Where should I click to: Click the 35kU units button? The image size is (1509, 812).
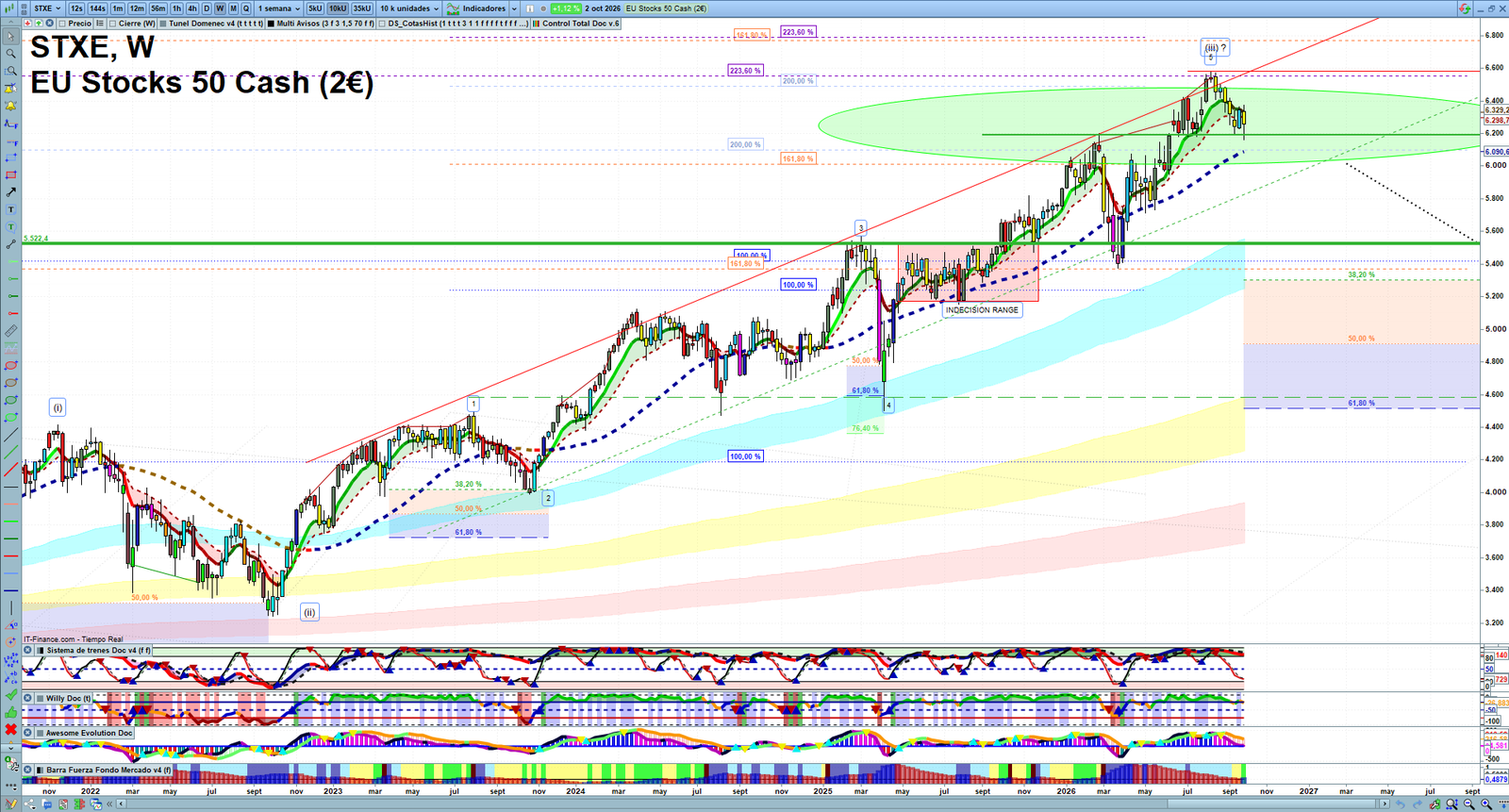point(362,8)
